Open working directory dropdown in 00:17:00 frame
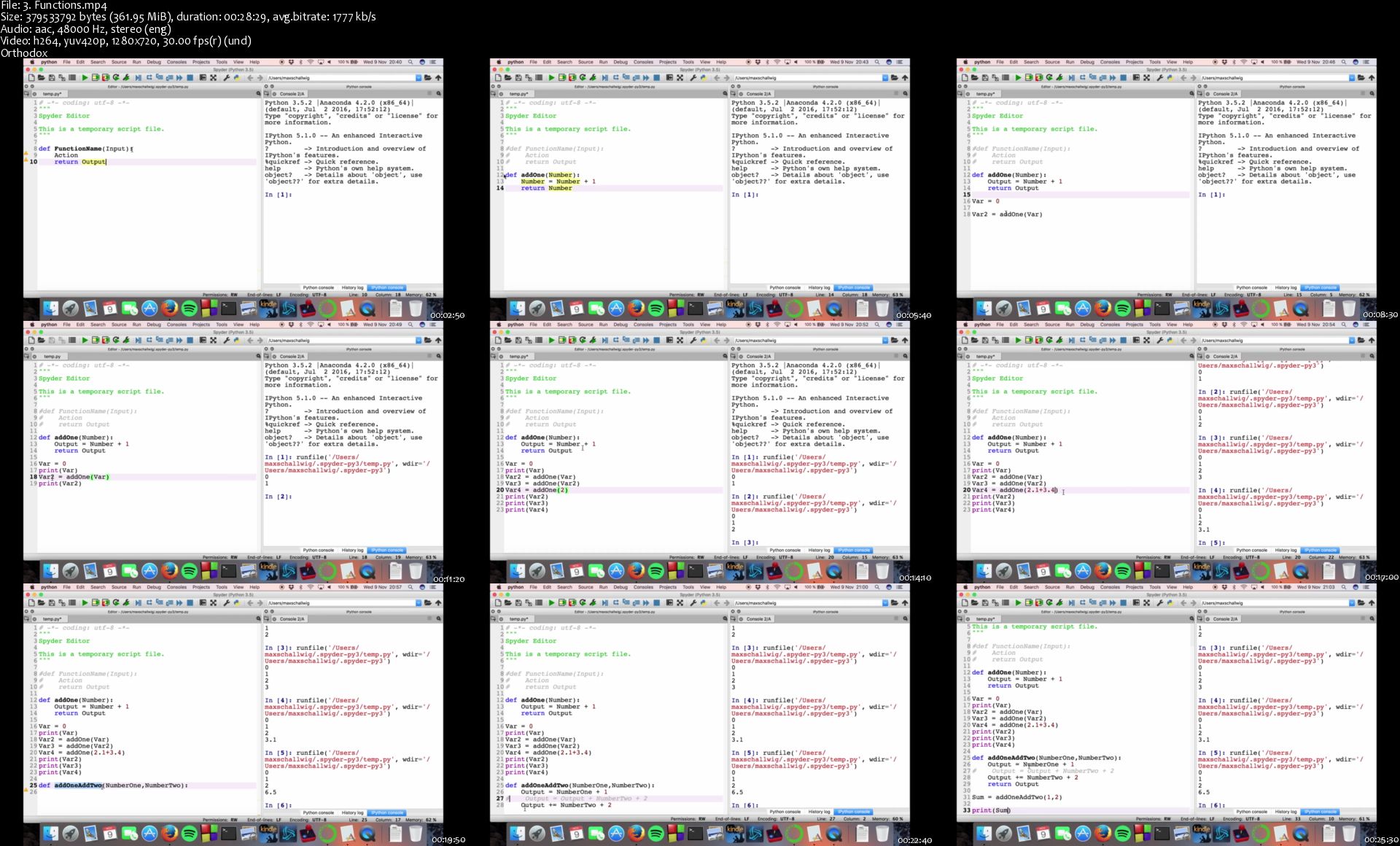Screen dimensions: 1400x846 tap(1352, 340)
